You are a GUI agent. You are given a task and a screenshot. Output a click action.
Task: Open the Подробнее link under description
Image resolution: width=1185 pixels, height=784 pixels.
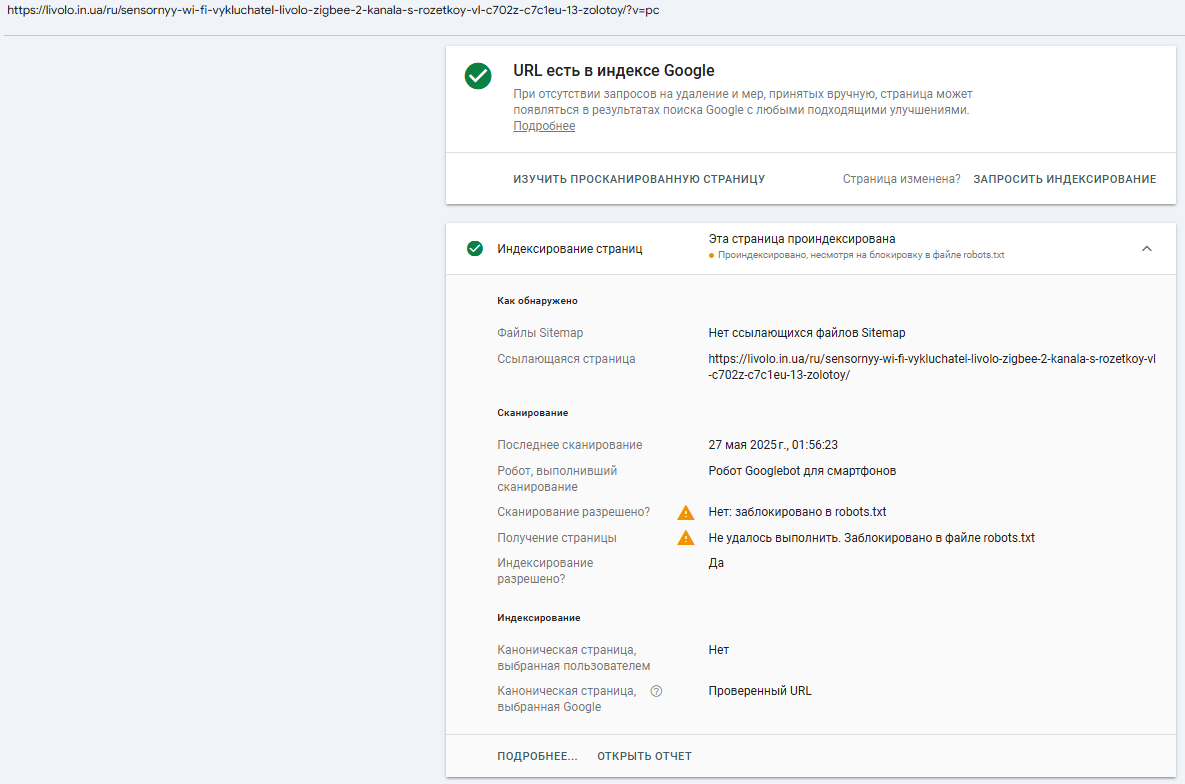point(544,126)
